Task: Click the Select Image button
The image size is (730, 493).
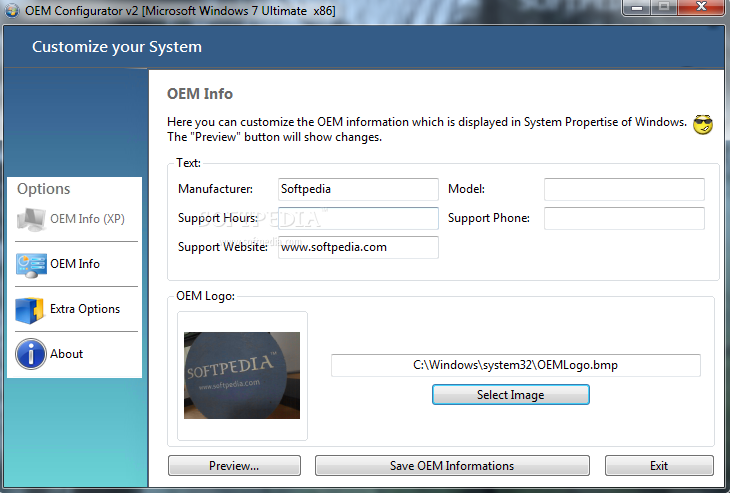Action: click(x=511, y=395)
